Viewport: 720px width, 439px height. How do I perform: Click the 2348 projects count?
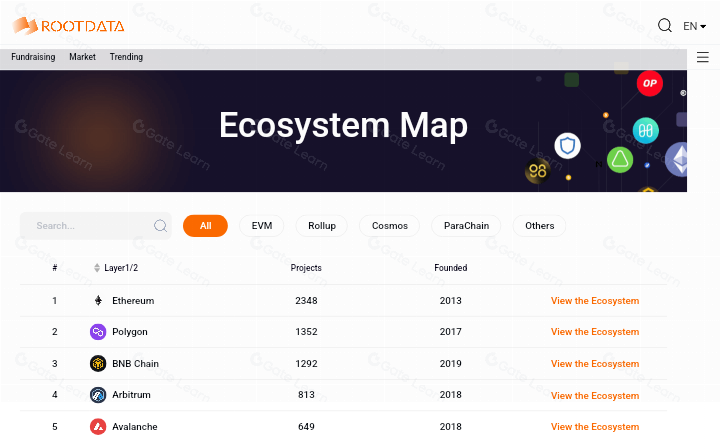pos(306,301)
